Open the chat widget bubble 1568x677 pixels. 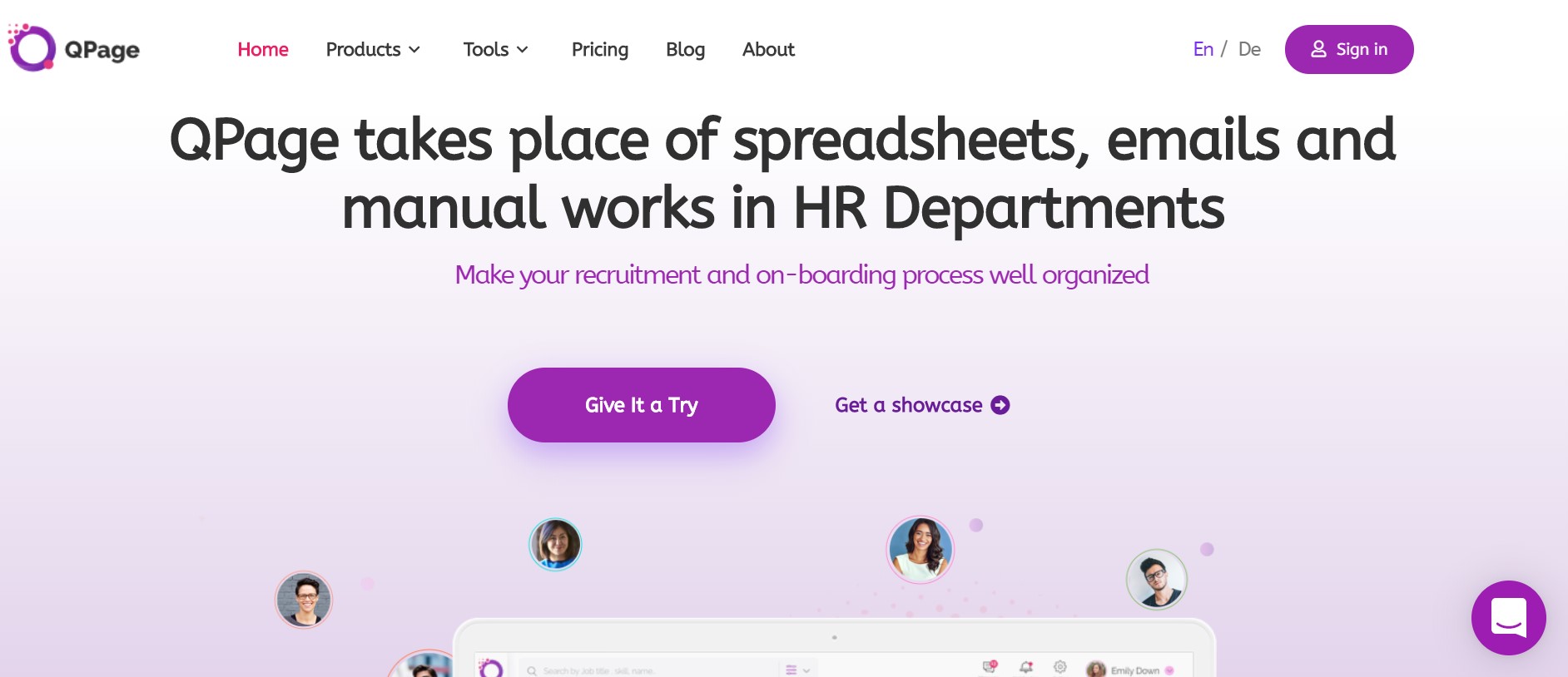1509,618
